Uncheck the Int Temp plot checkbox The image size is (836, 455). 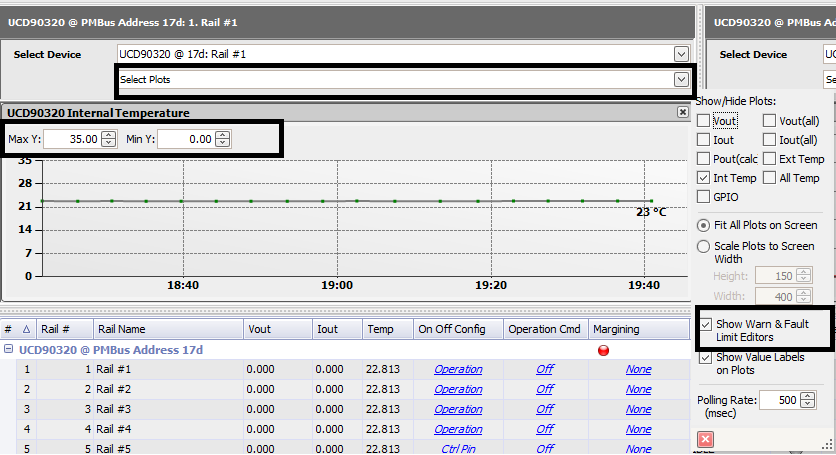point(703,178)
